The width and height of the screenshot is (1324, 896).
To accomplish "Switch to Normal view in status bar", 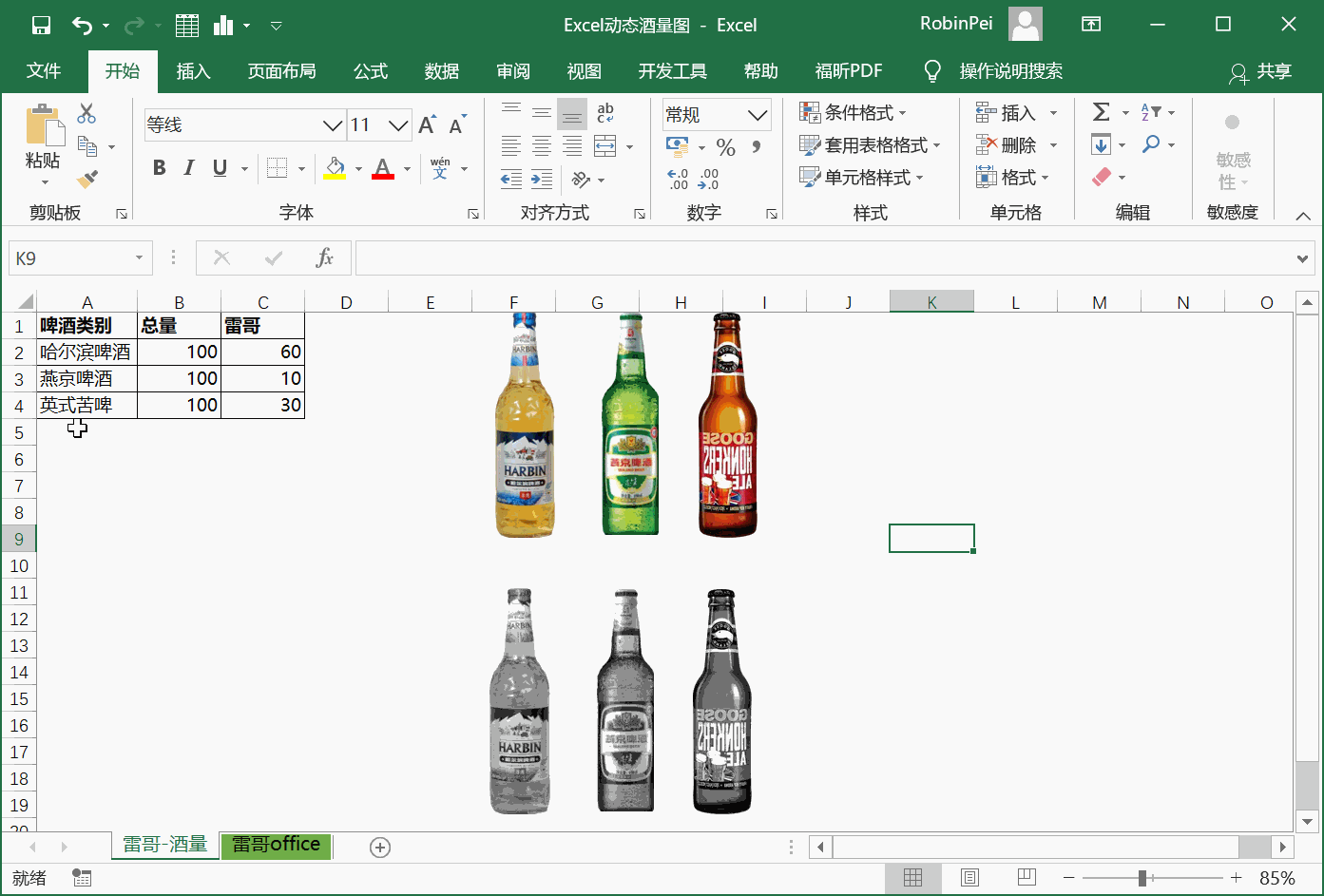I will click(x=912, y=878).
